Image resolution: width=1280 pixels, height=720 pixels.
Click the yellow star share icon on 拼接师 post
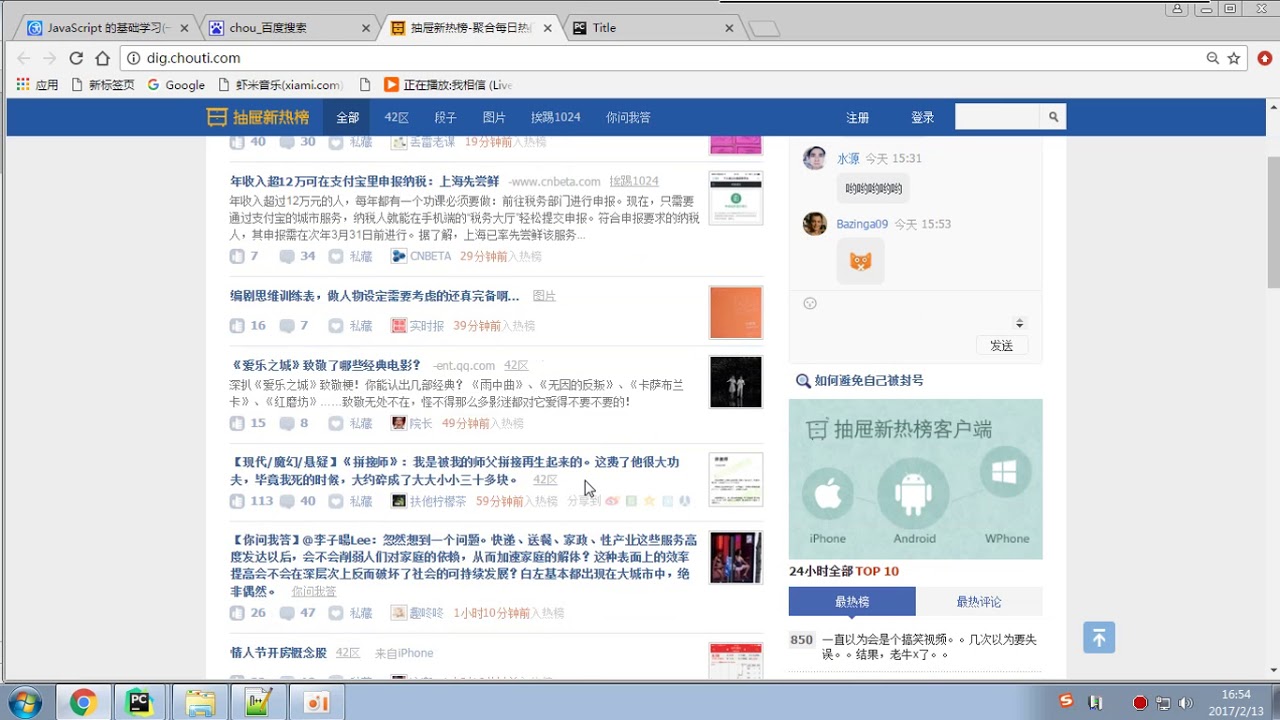(x=649, y=501)
